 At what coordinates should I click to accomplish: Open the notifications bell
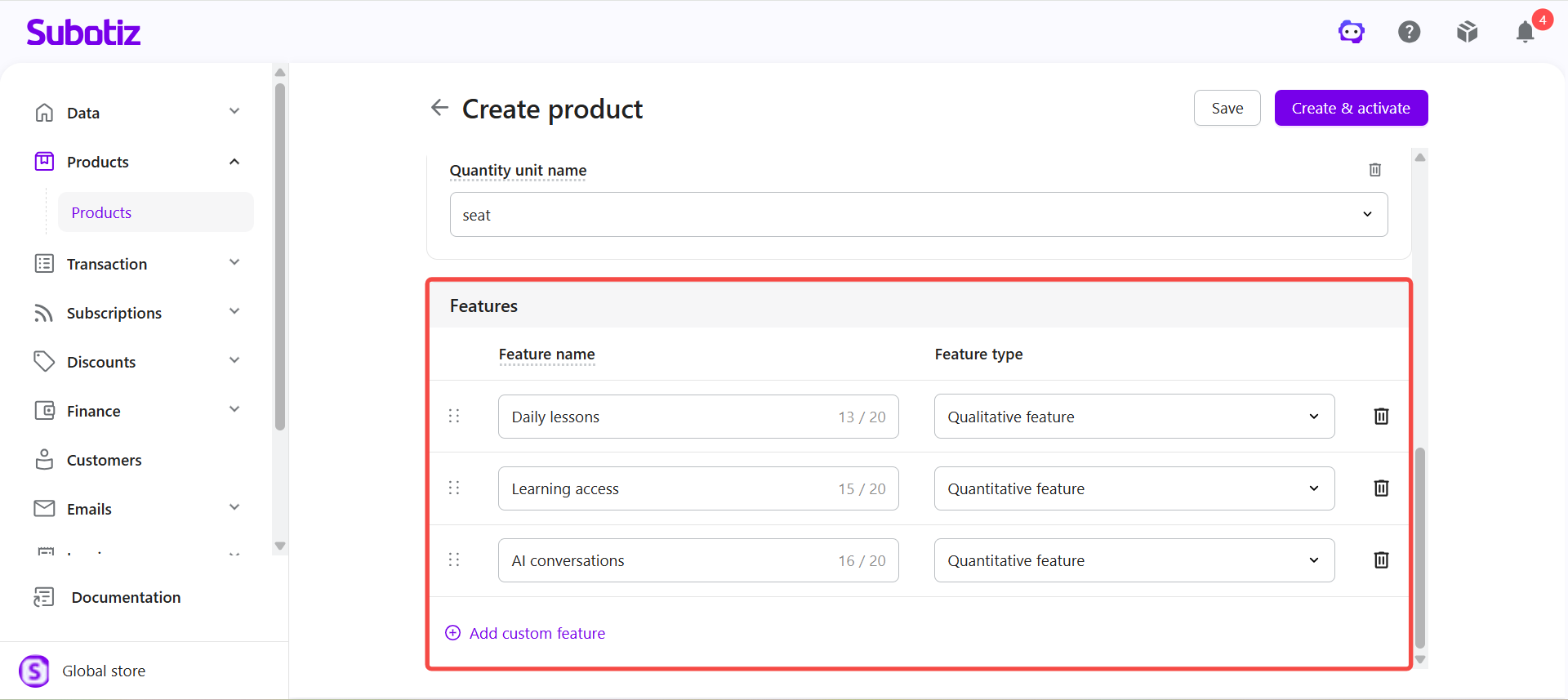click(x=1526, y=32)
